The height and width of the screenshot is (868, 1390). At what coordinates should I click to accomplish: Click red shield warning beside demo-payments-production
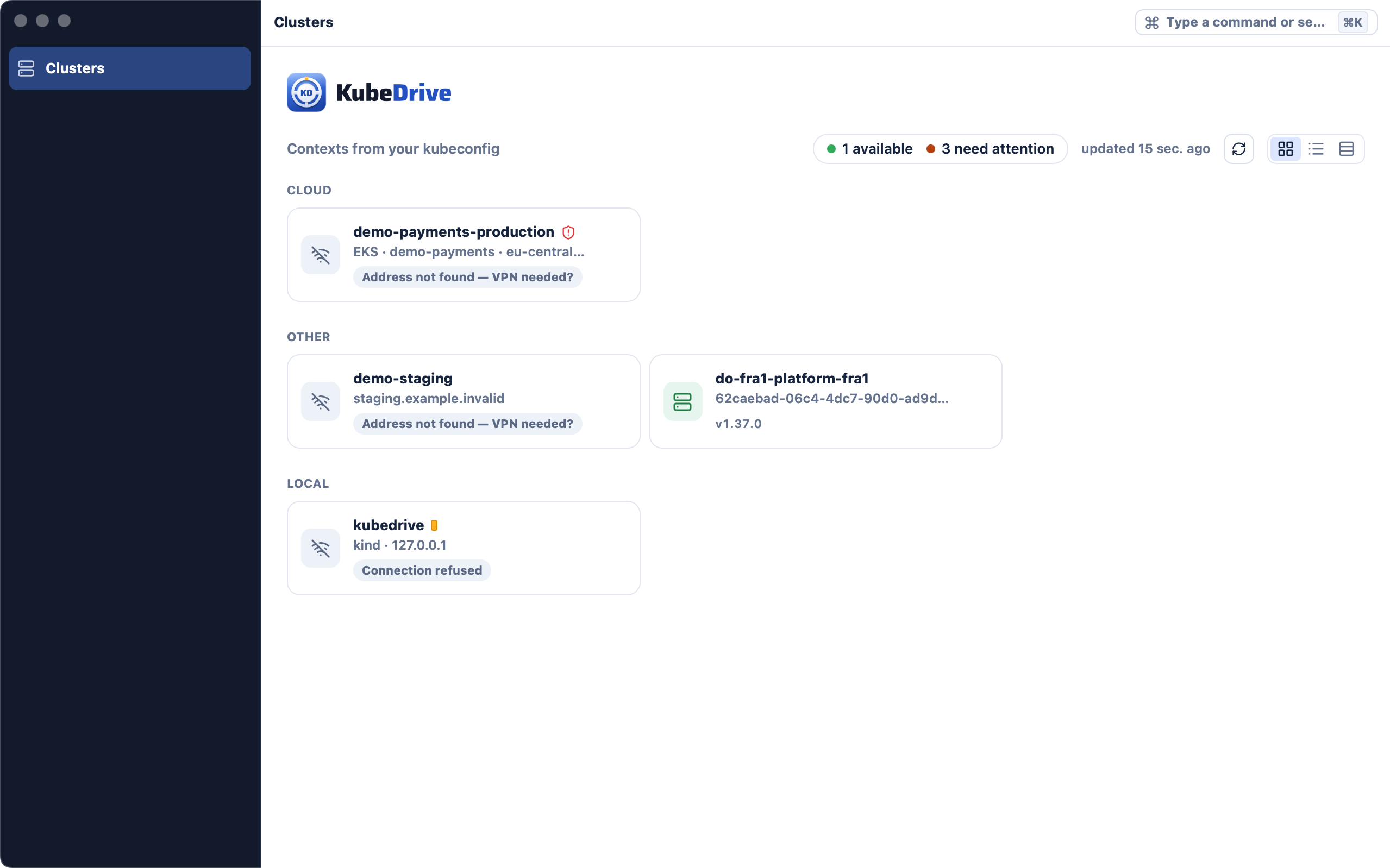[568, 232]
